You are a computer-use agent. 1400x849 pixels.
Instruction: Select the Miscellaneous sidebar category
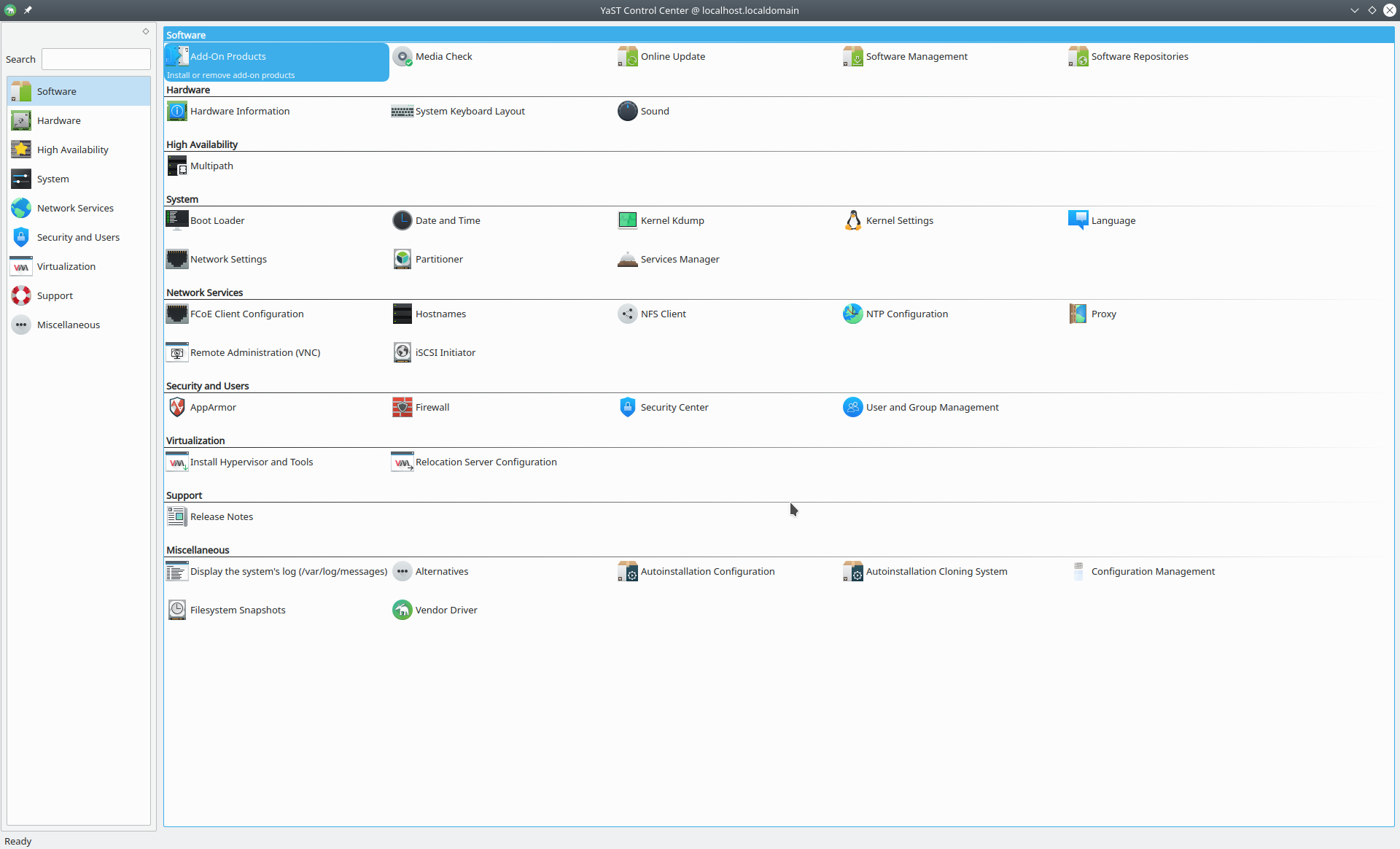tap(68, 325)
